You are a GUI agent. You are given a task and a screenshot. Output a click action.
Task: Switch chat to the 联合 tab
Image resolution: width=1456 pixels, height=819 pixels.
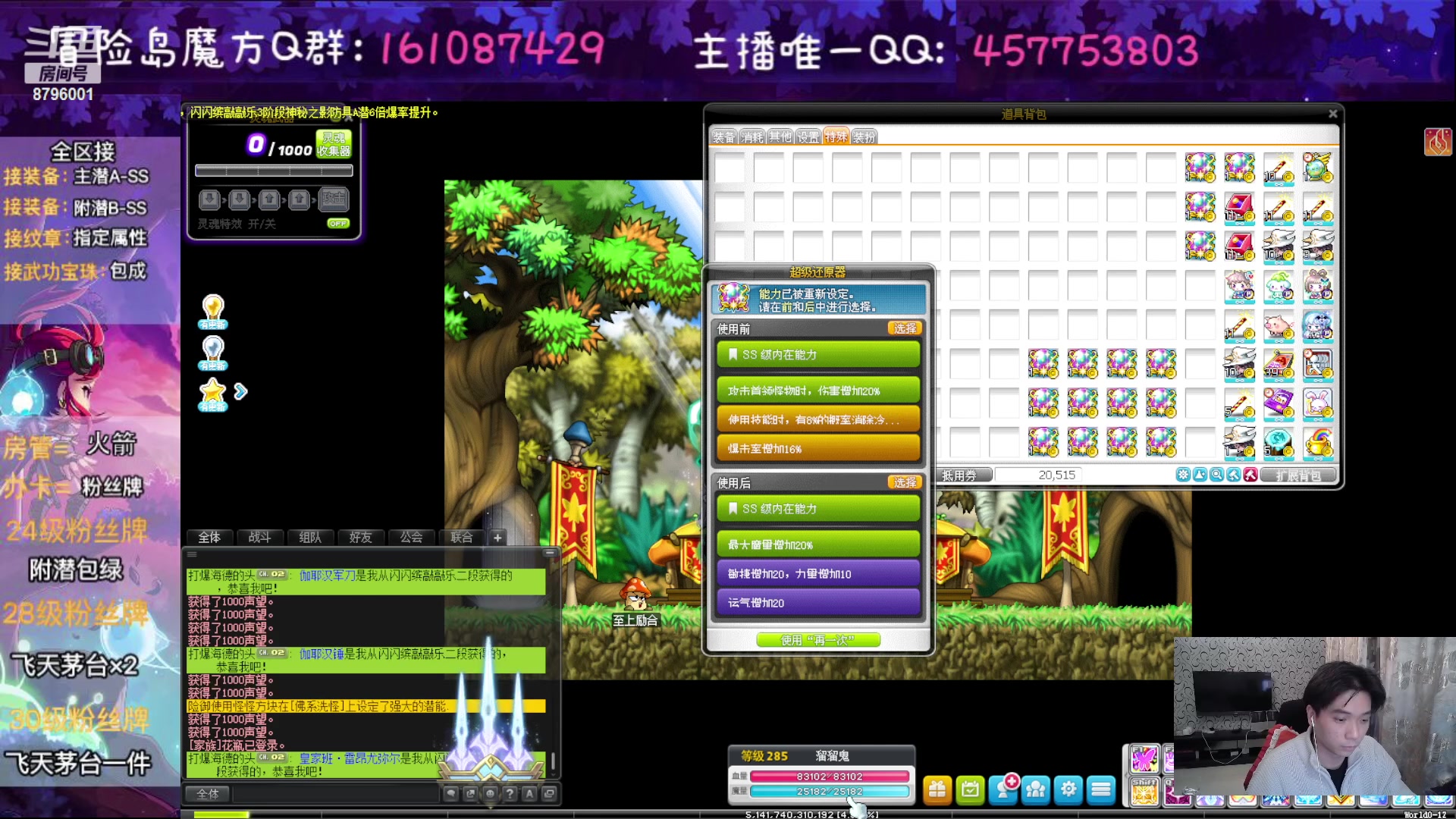462,538
